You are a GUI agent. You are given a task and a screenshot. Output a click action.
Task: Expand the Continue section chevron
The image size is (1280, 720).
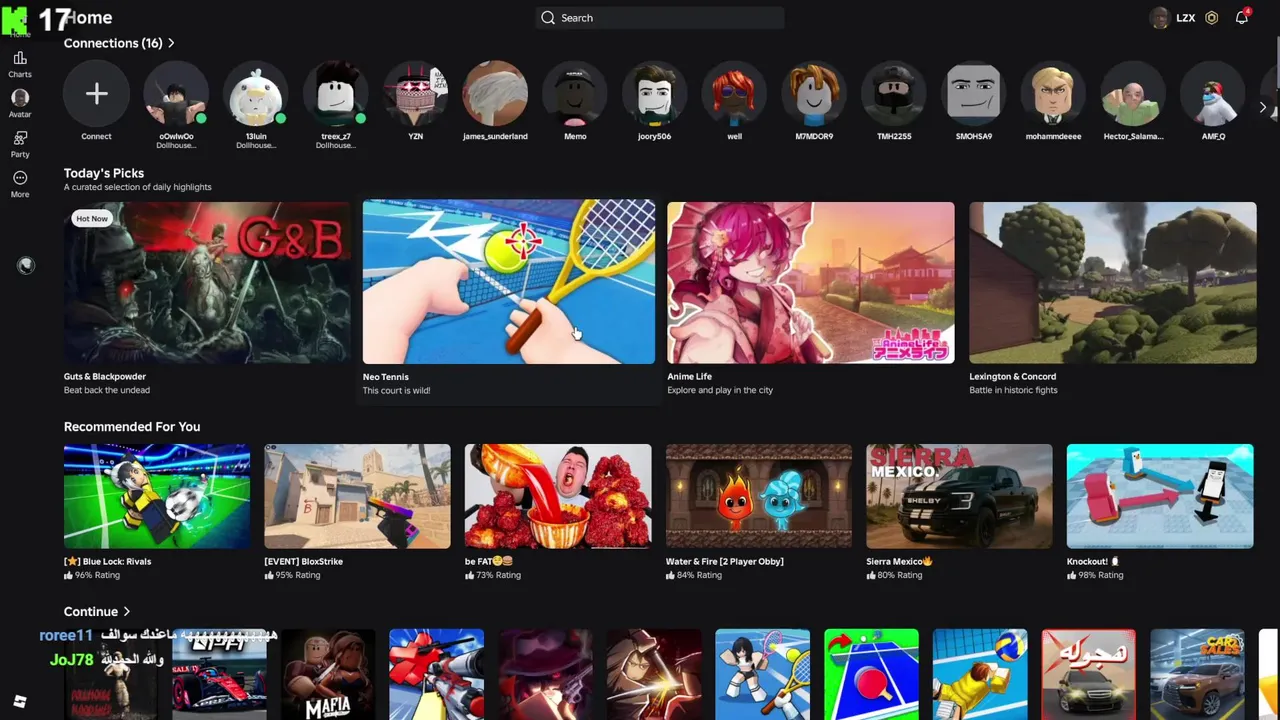click(127, 612)
